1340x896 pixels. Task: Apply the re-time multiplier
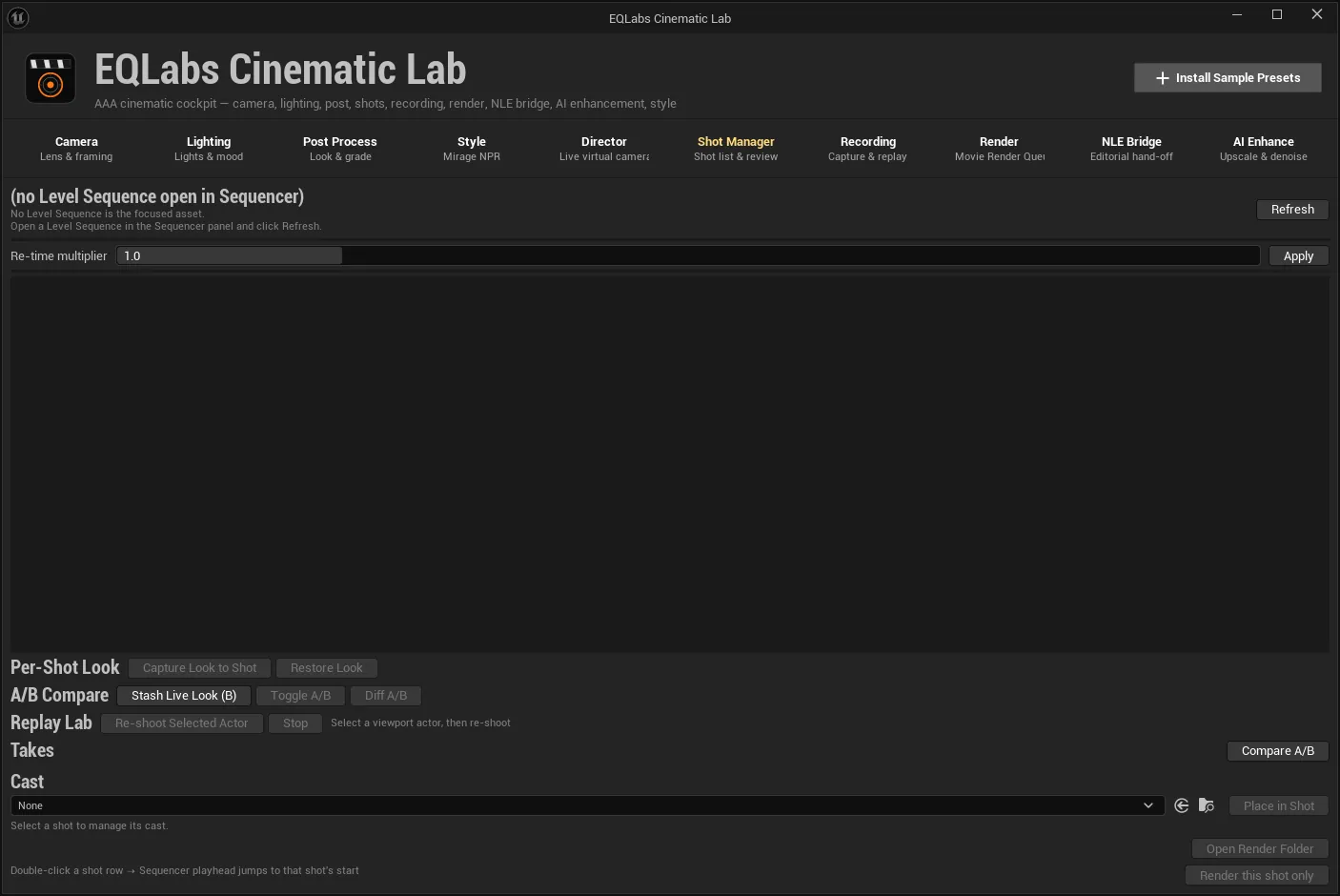click(x=1298, y=256)
